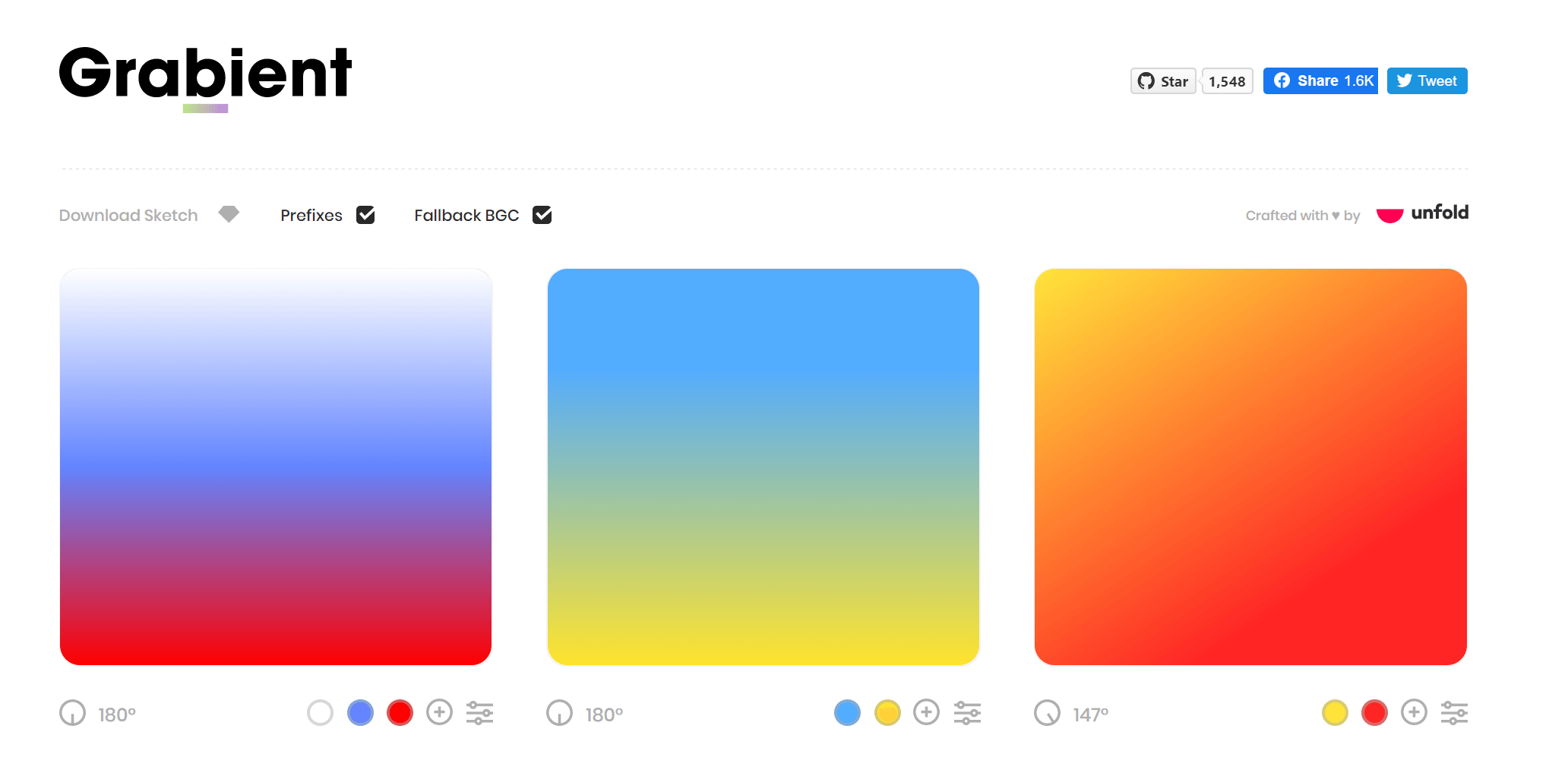Open sliders settings for the orange-red gradient
The image size is (1568, 773).
click(1454, 713)
